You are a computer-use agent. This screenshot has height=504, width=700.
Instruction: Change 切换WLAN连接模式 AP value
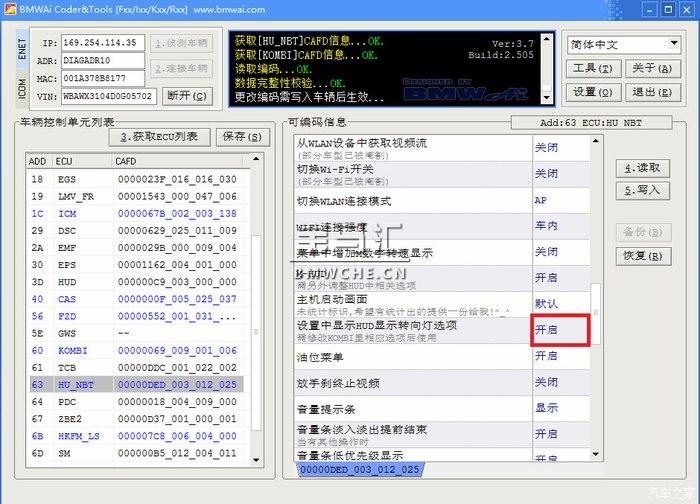(x=560, y=200)
